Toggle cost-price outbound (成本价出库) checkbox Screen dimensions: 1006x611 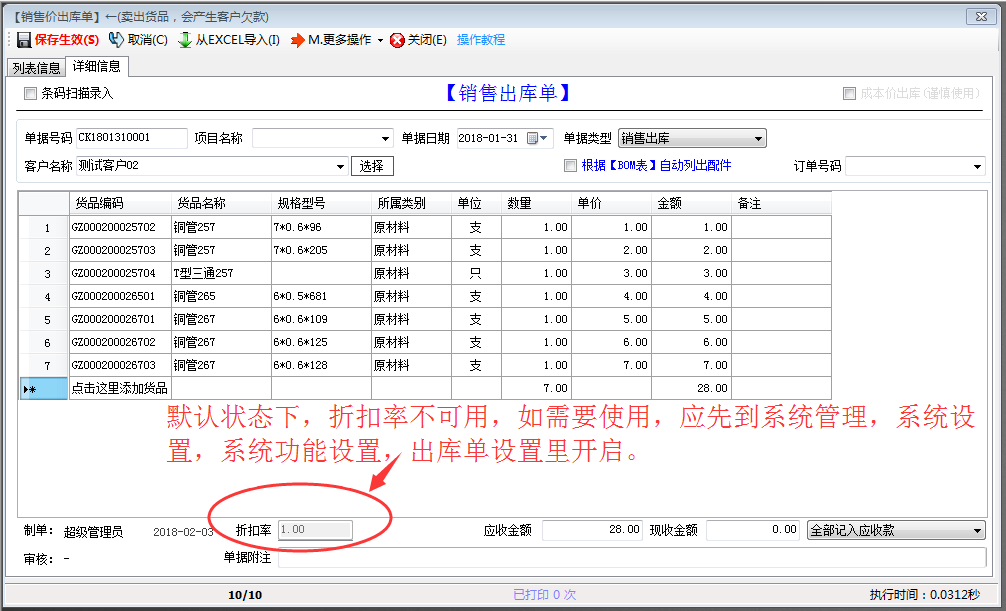849,93
